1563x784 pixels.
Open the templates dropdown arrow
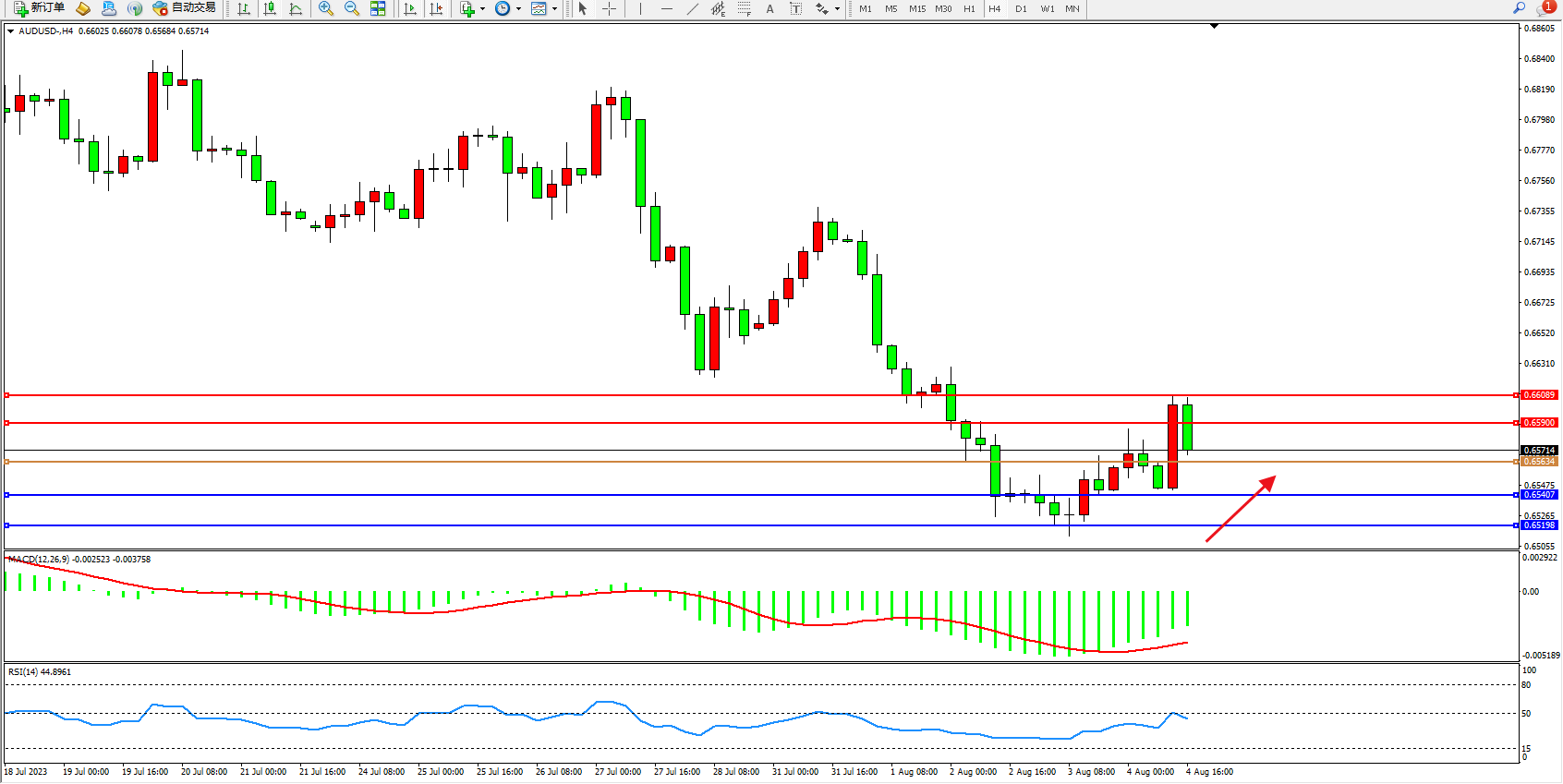(554, 9)
